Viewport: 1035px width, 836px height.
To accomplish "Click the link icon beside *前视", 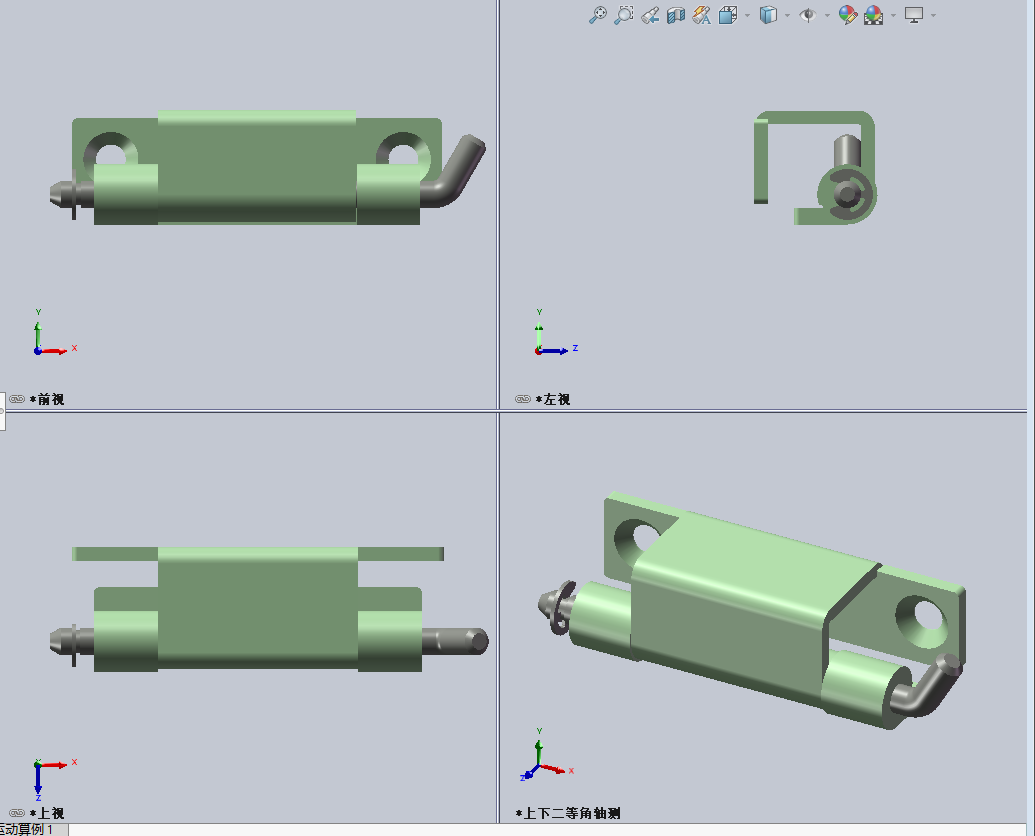I will 17,399.
